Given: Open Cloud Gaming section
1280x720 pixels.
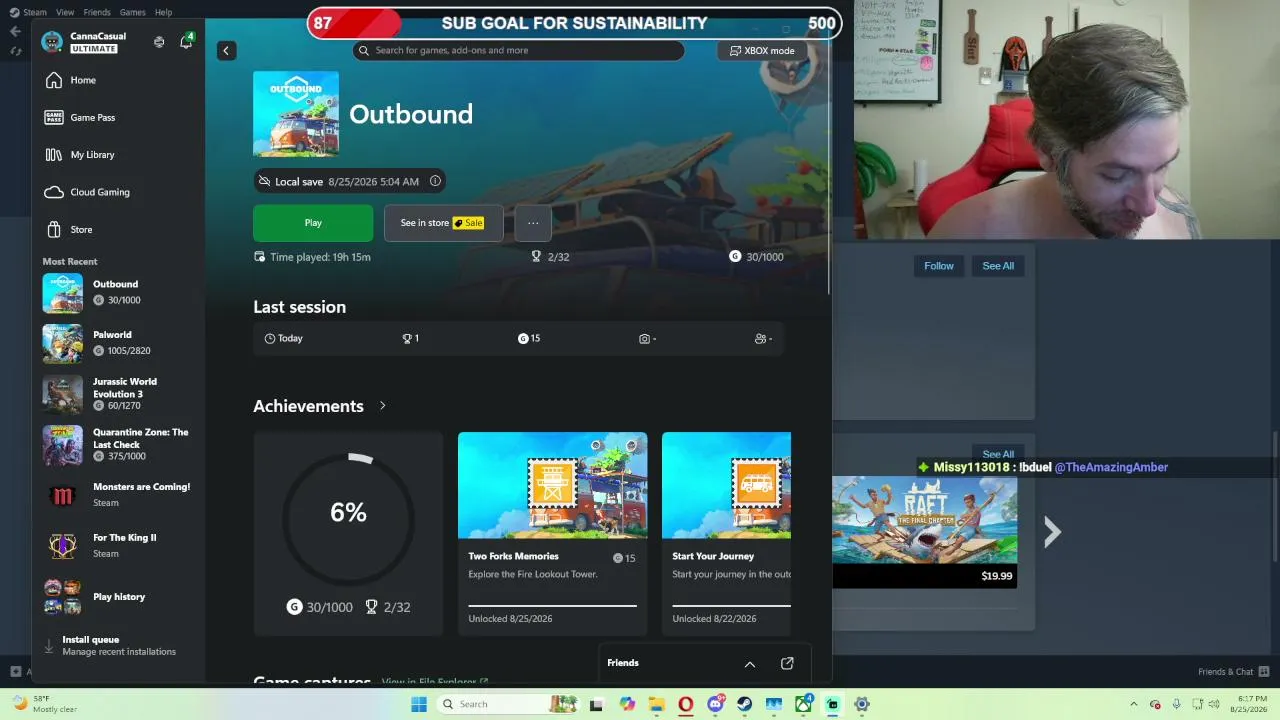Looking at the screenshot, I should (x=118, y=192).
